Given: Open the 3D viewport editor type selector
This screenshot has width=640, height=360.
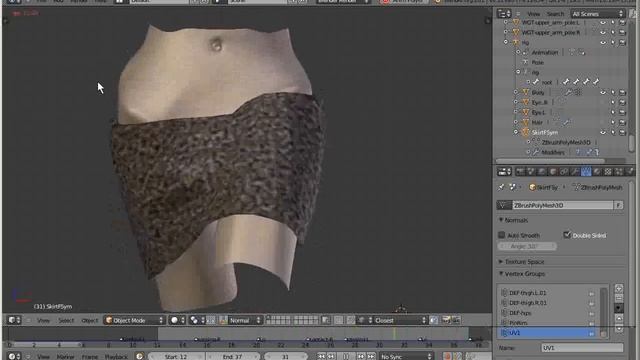Looking at the screenshot, I should 14,320.
